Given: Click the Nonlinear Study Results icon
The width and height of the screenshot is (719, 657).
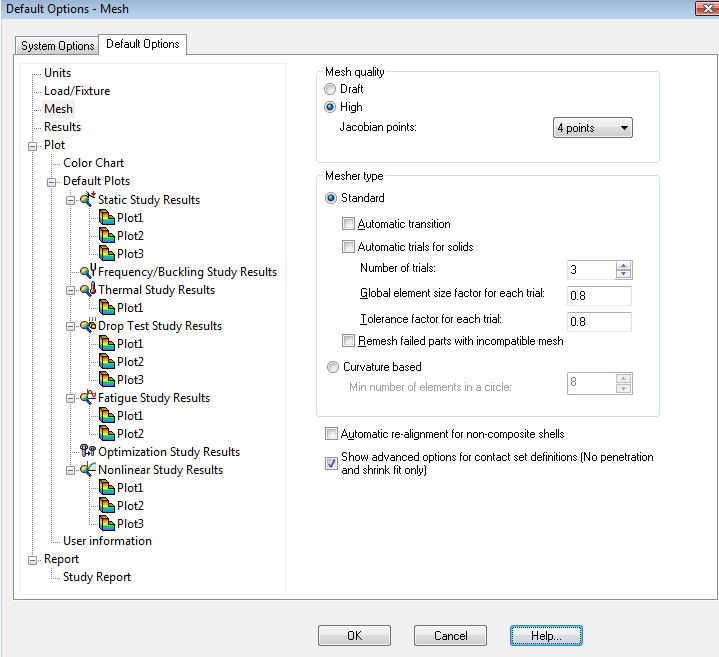Looking at the screenshot, I should click(88, 469).
